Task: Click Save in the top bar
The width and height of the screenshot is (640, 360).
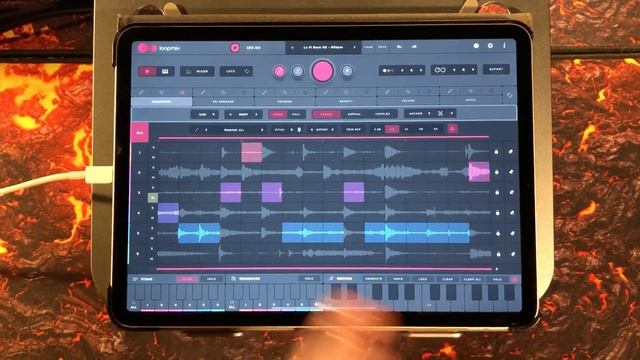Action: point(382,47)
